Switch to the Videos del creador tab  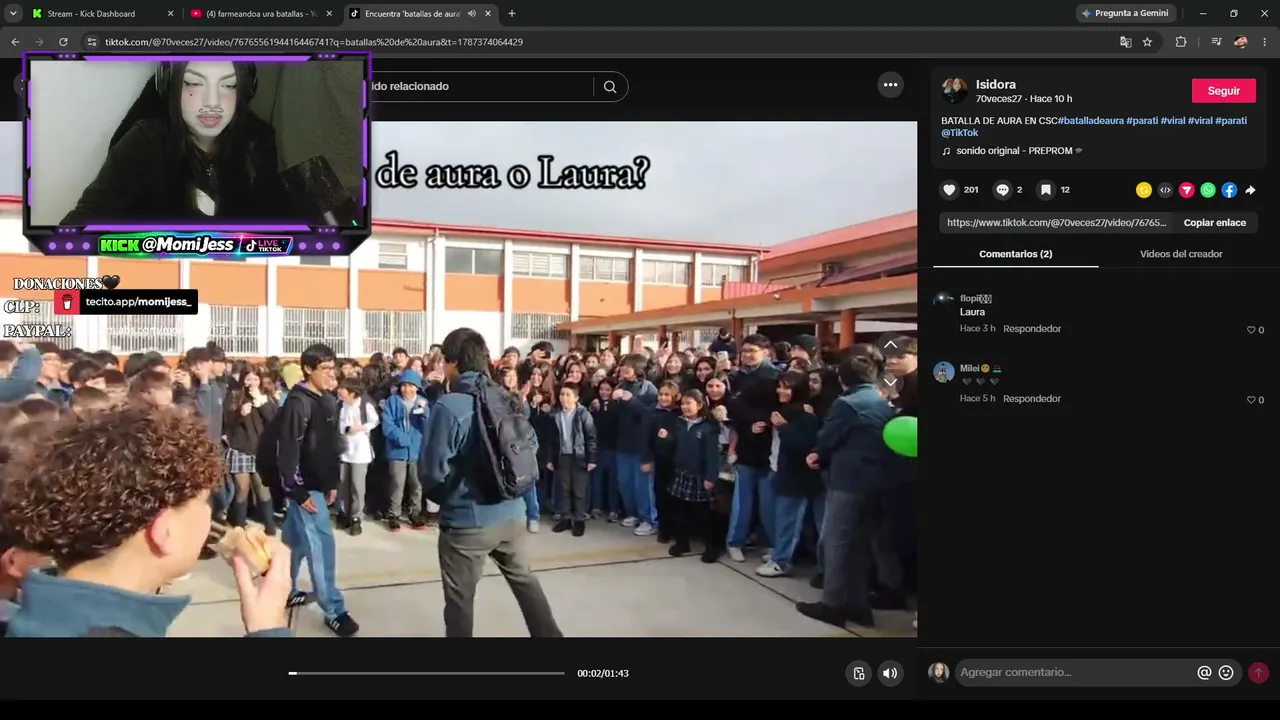pyautogui.click(x=1181, y=254)
